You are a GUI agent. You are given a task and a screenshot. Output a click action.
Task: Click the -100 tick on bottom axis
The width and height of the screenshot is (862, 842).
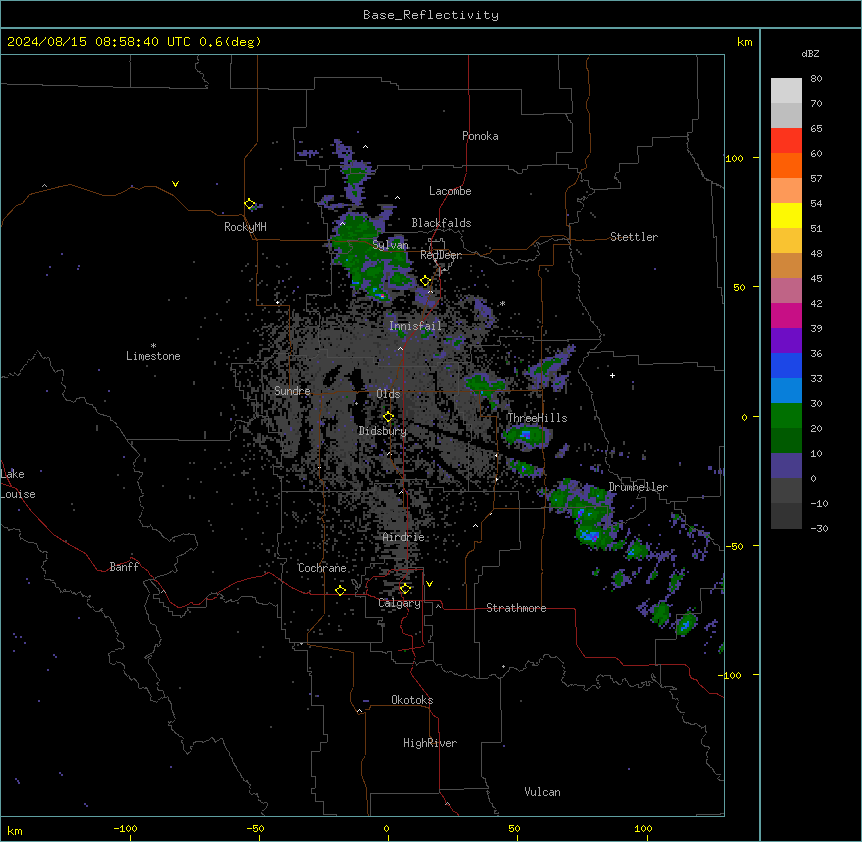[x=125, y=828]
